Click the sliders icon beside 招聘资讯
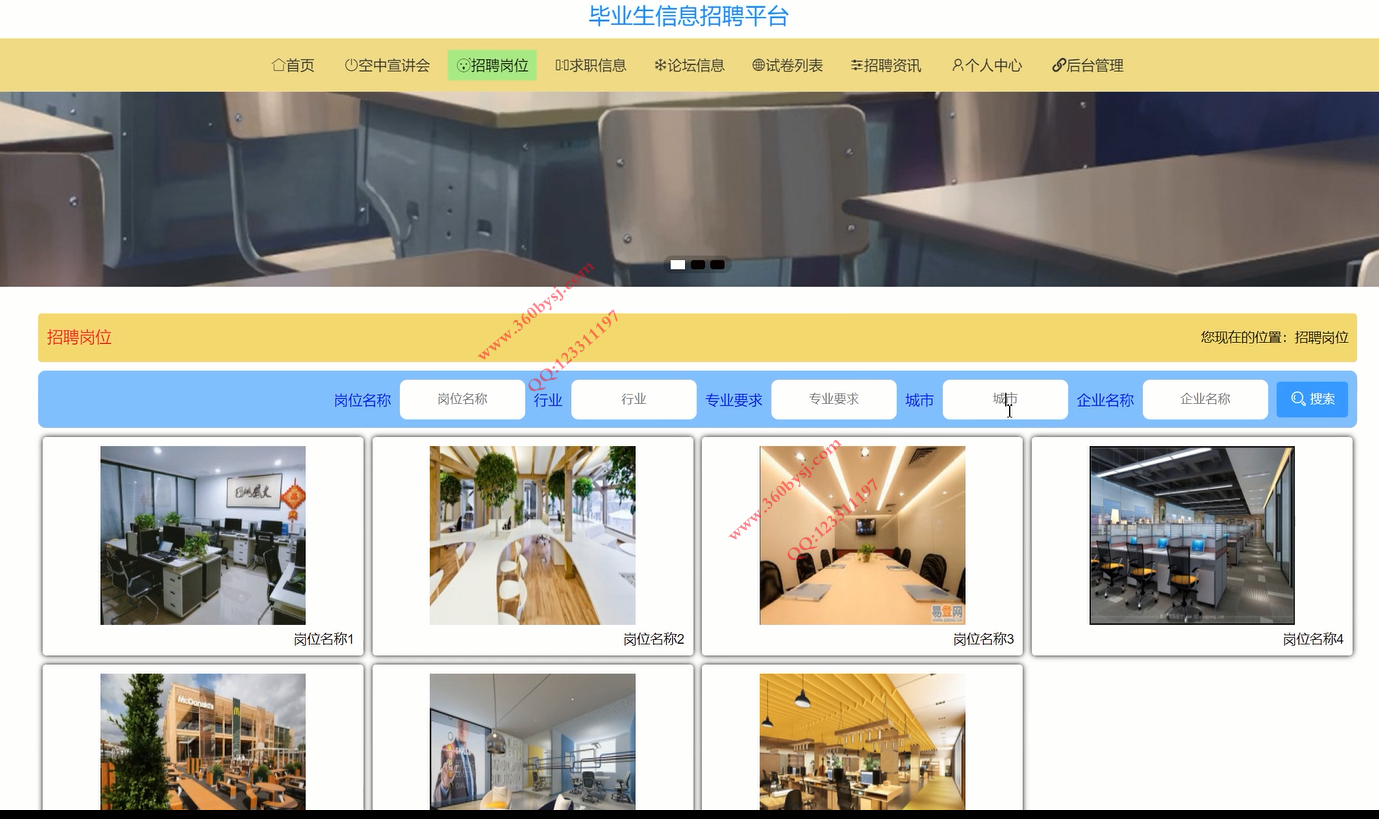 pyautogui.click(x=857, y=65)
